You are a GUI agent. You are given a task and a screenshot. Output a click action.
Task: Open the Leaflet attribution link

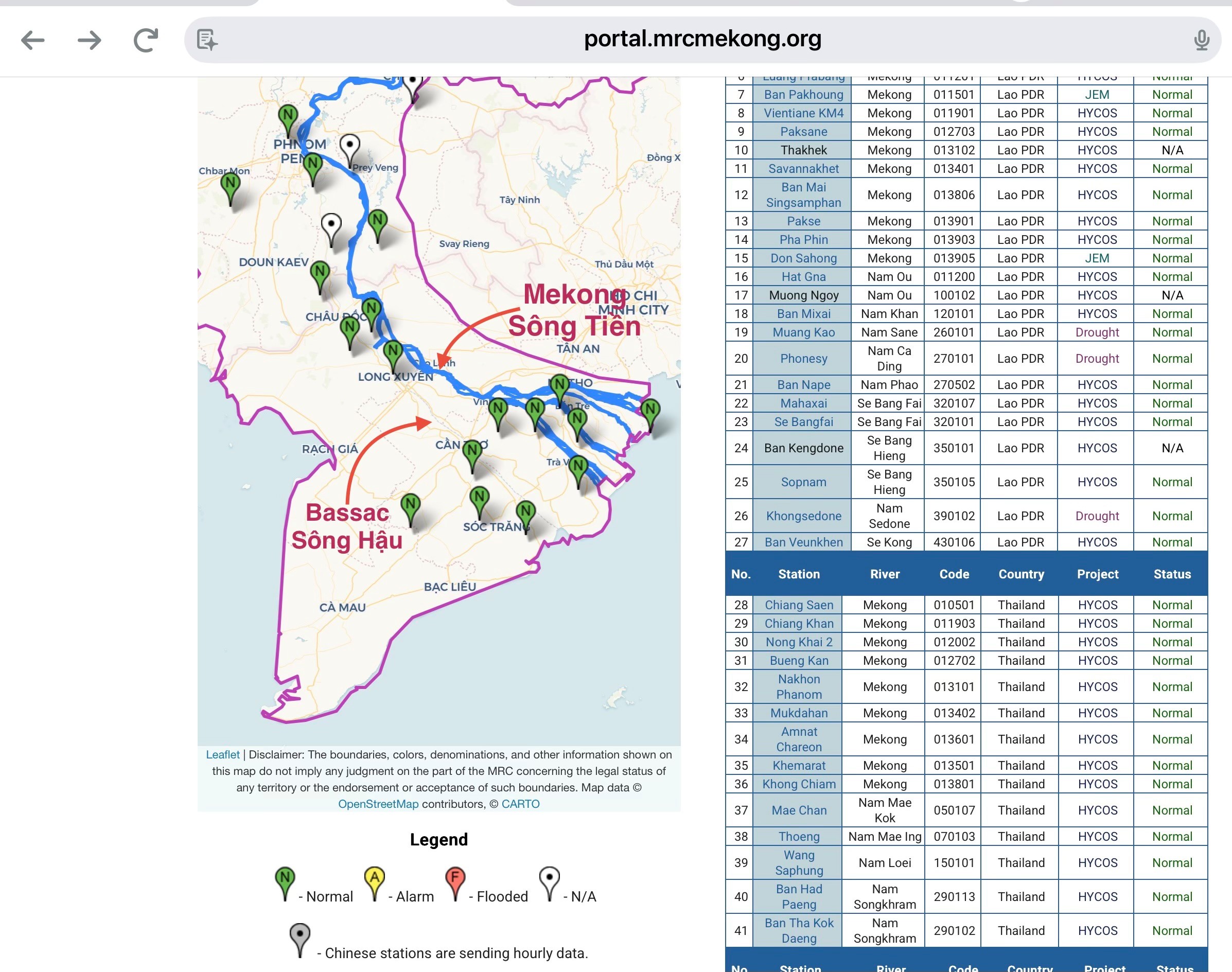click(x=222, y=755)
